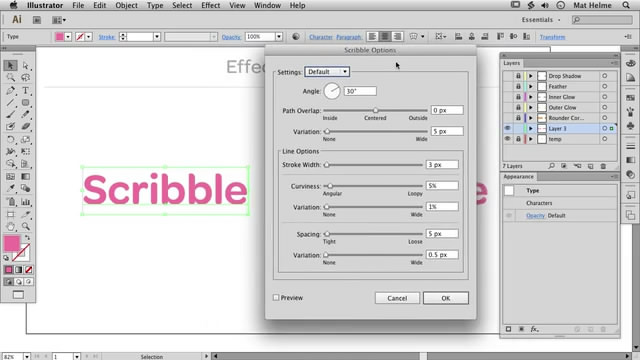
Task: Open the File menu
Action: 78,5
